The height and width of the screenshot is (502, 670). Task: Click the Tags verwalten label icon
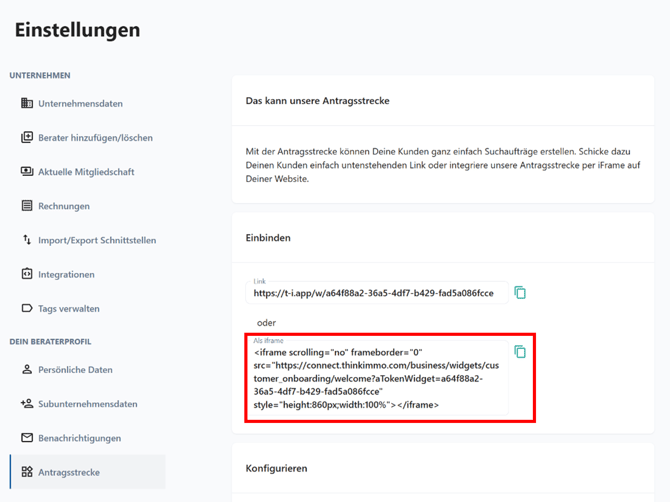point(27,308)
